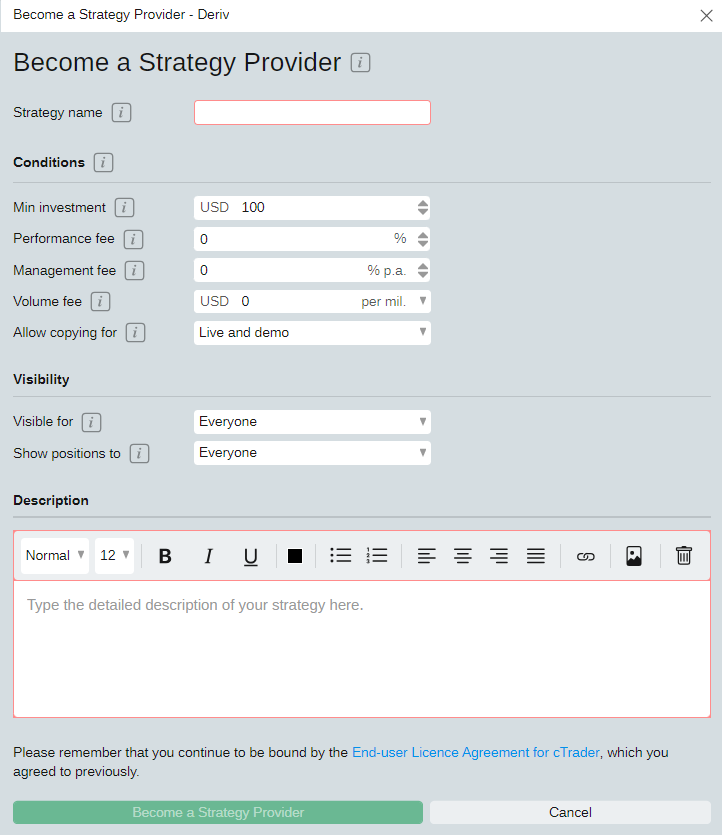The image size is (722, 835).
Task: Insert a bulleted list into the description
Action: (x=341, y=556)
